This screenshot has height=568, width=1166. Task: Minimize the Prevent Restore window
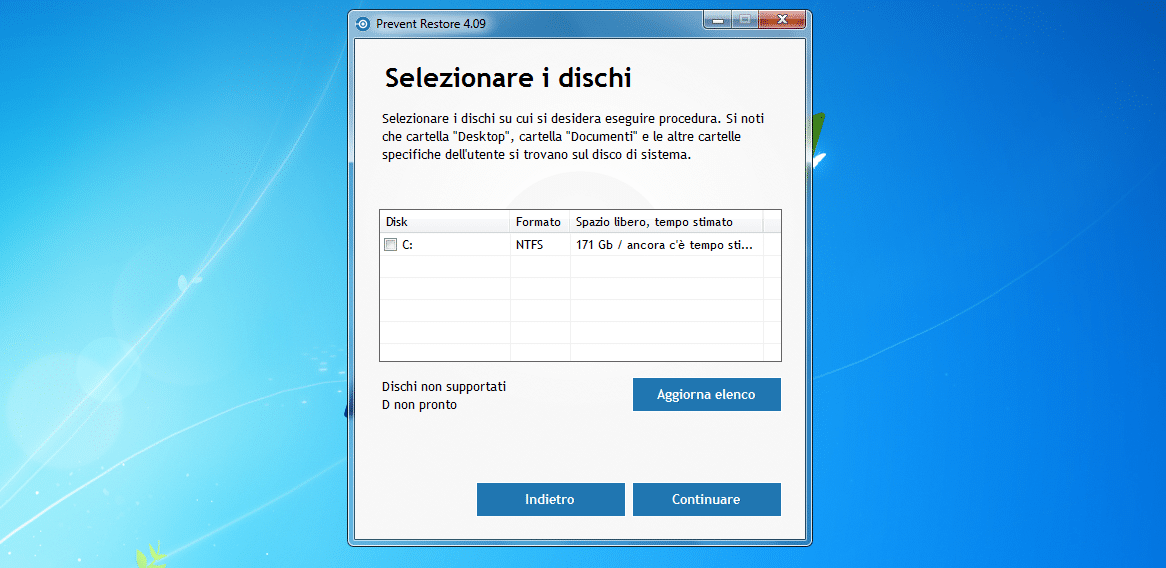tap(718, 21)
